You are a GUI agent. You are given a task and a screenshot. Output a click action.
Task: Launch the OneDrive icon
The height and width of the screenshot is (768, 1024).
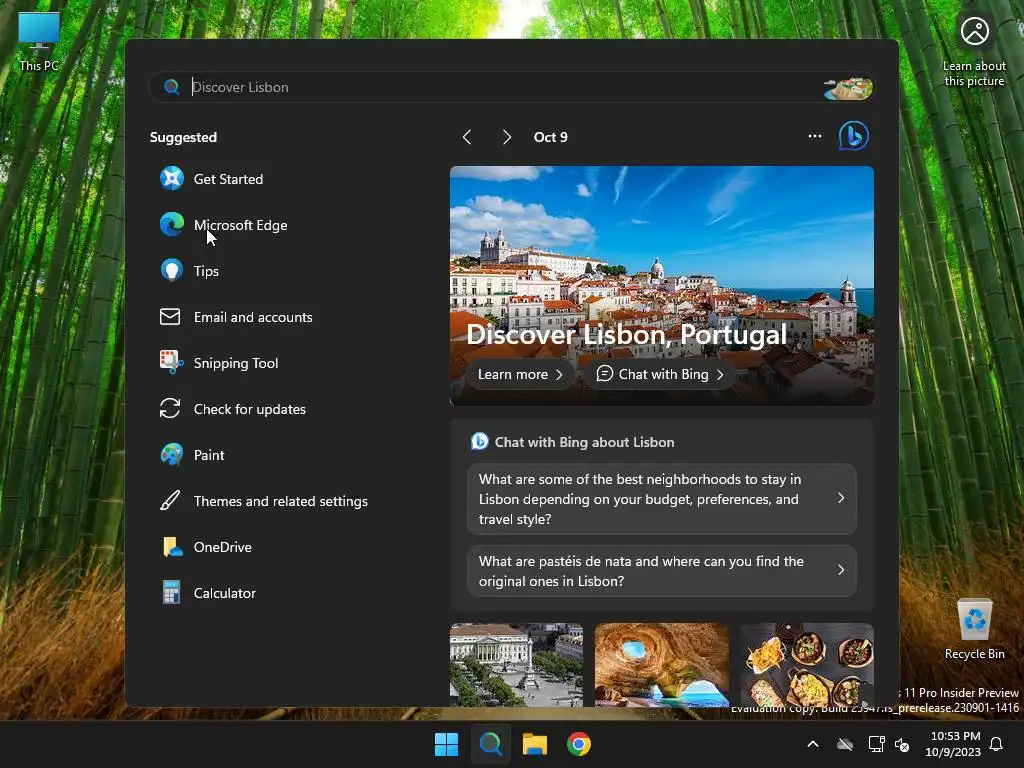[172, 547]
